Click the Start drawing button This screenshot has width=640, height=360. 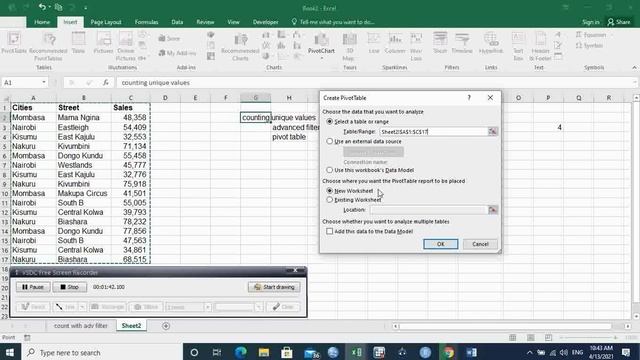click(274, 287)
